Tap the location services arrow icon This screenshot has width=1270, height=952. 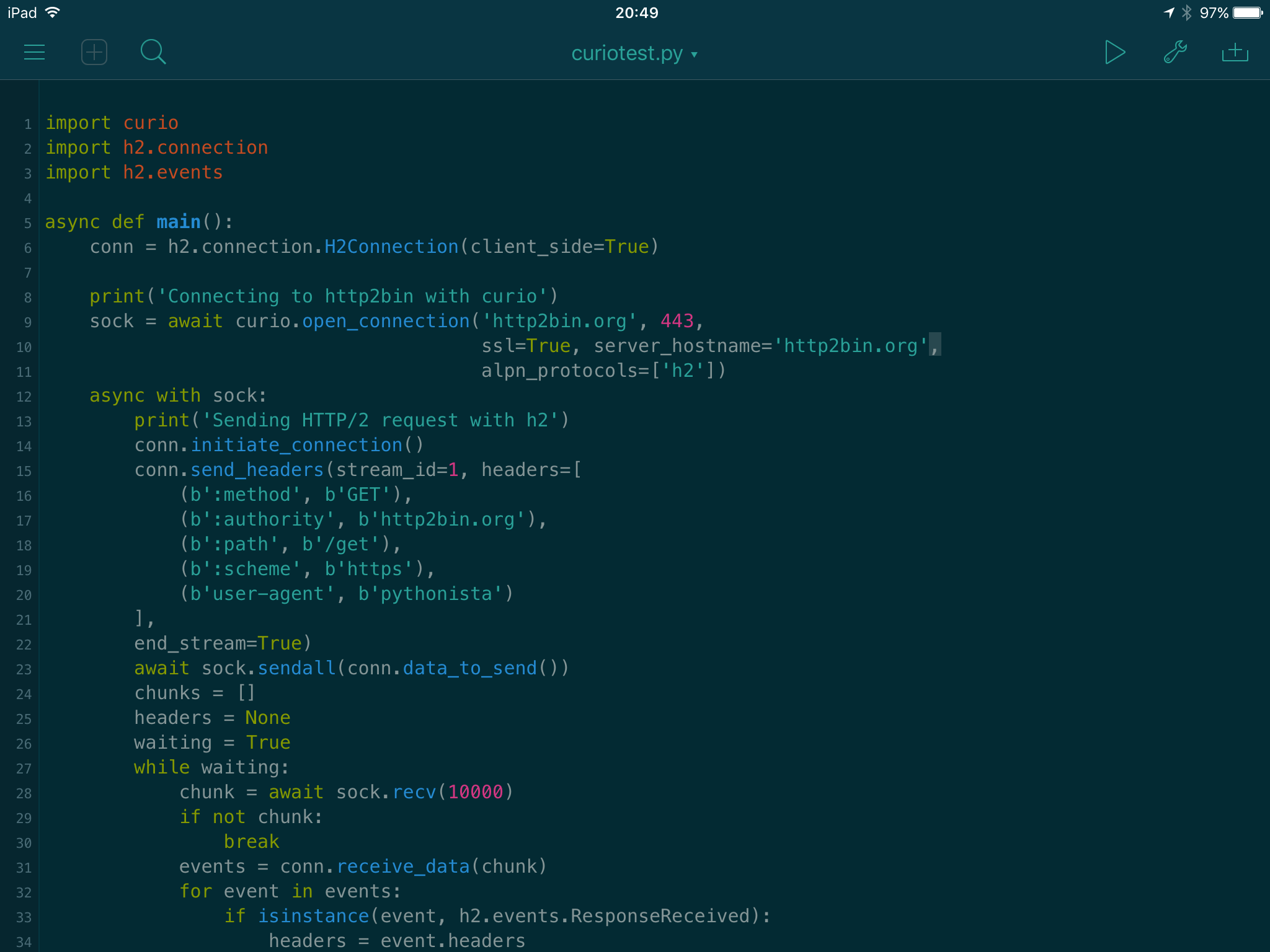click(x=1169, y=12)
